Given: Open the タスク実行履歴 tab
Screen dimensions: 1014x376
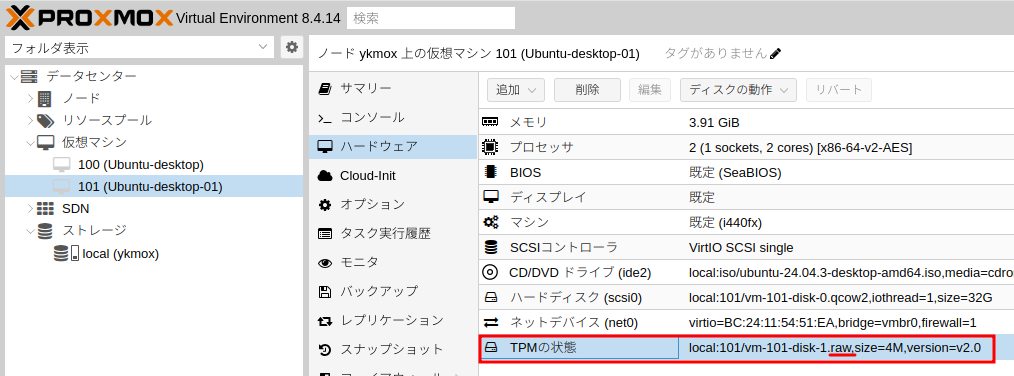Looking at the screenshot, I should coord(393,234).
